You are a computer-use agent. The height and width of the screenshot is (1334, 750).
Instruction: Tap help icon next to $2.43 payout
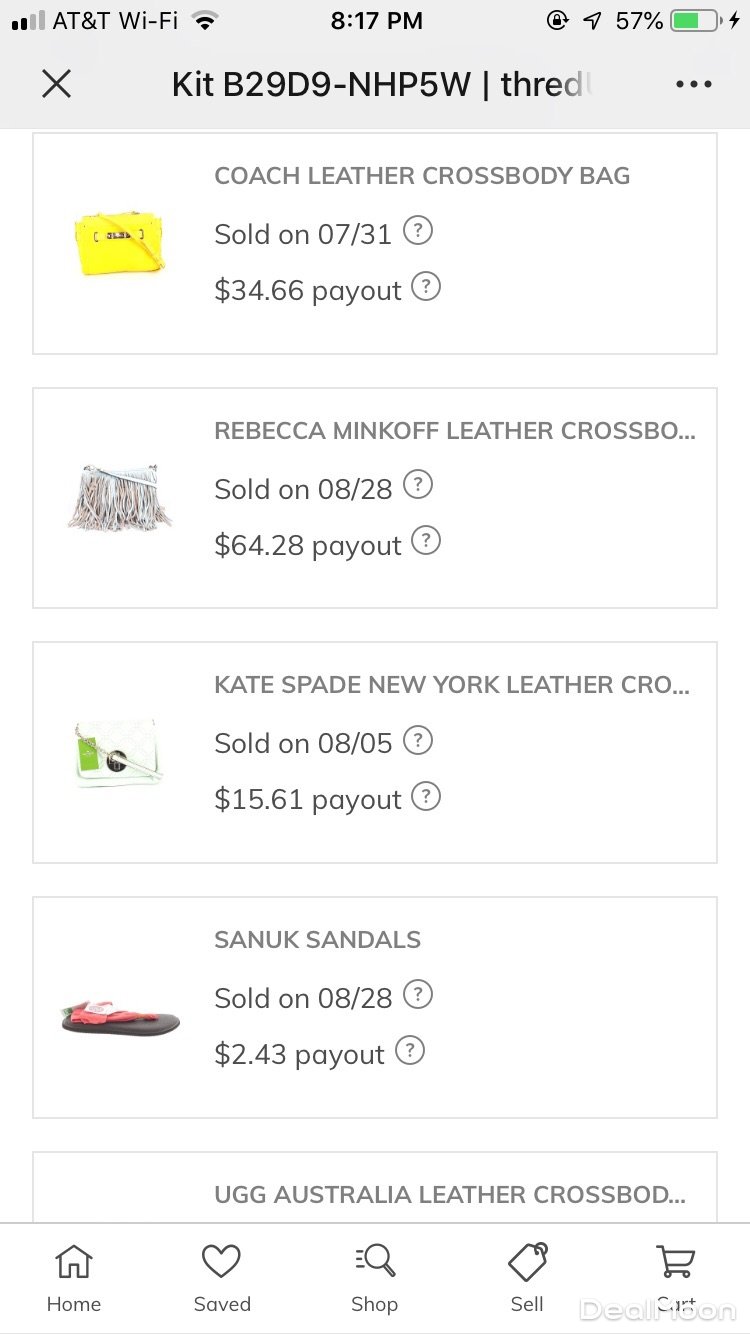coord(410,1051)
